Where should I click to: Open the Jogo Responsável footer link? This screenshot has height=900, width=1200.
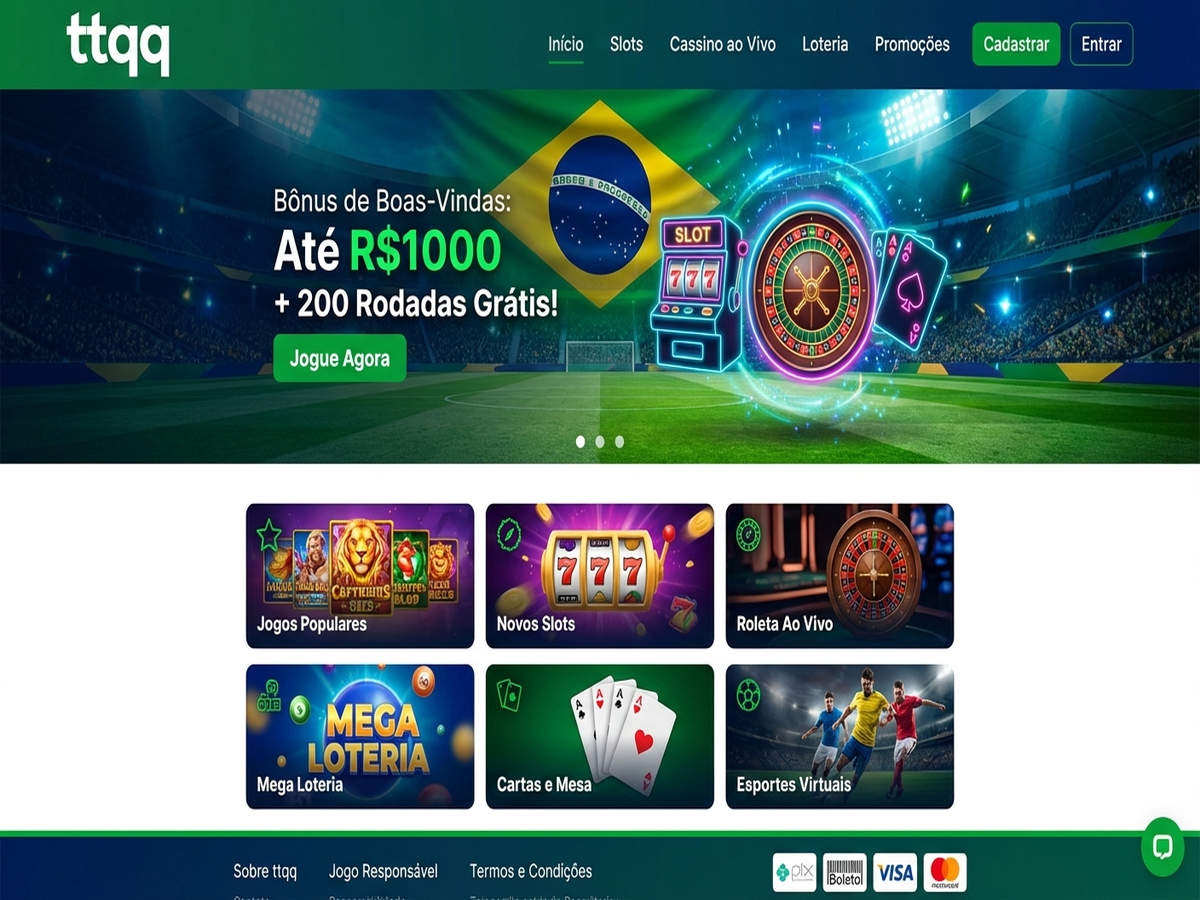(x=383, y=871)
